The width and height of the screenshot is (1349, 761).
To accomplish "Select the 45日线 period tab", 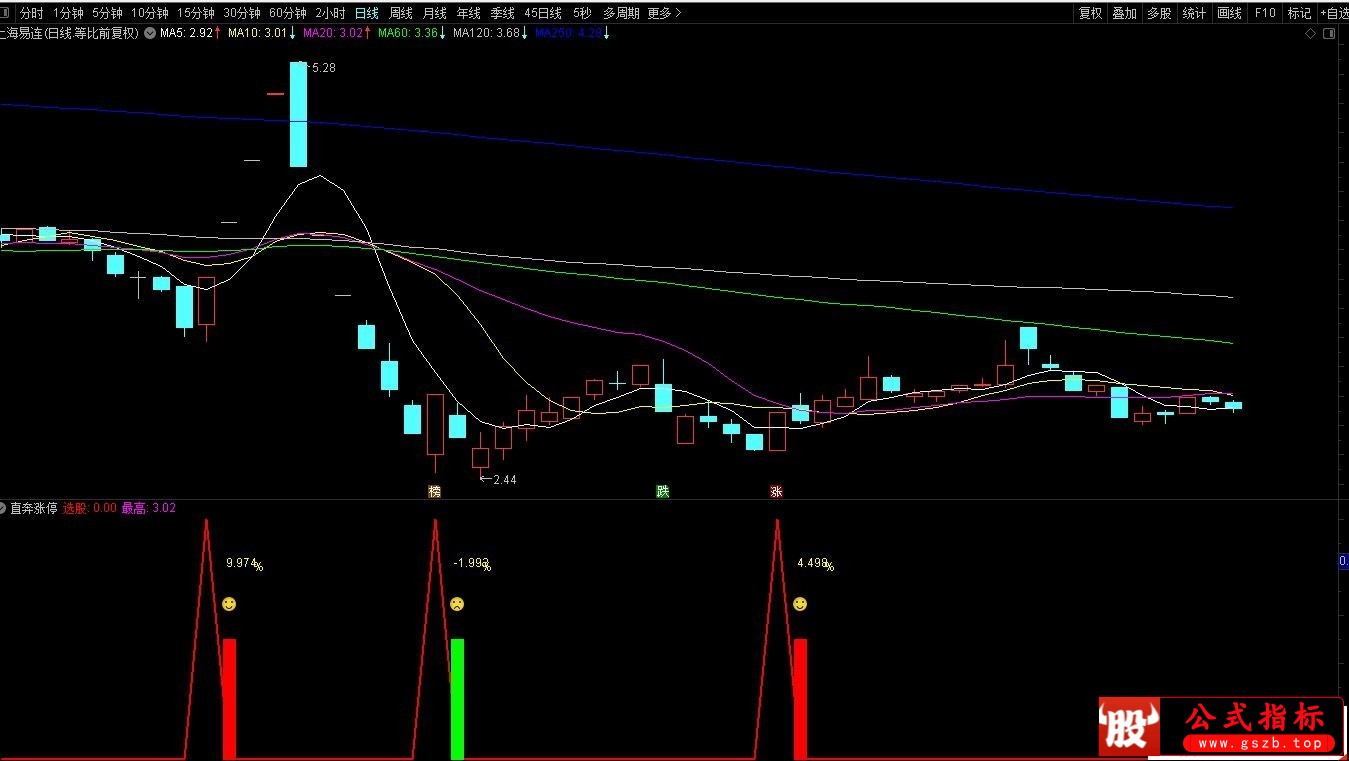I will pyautogui.click(x=543, y=13).
